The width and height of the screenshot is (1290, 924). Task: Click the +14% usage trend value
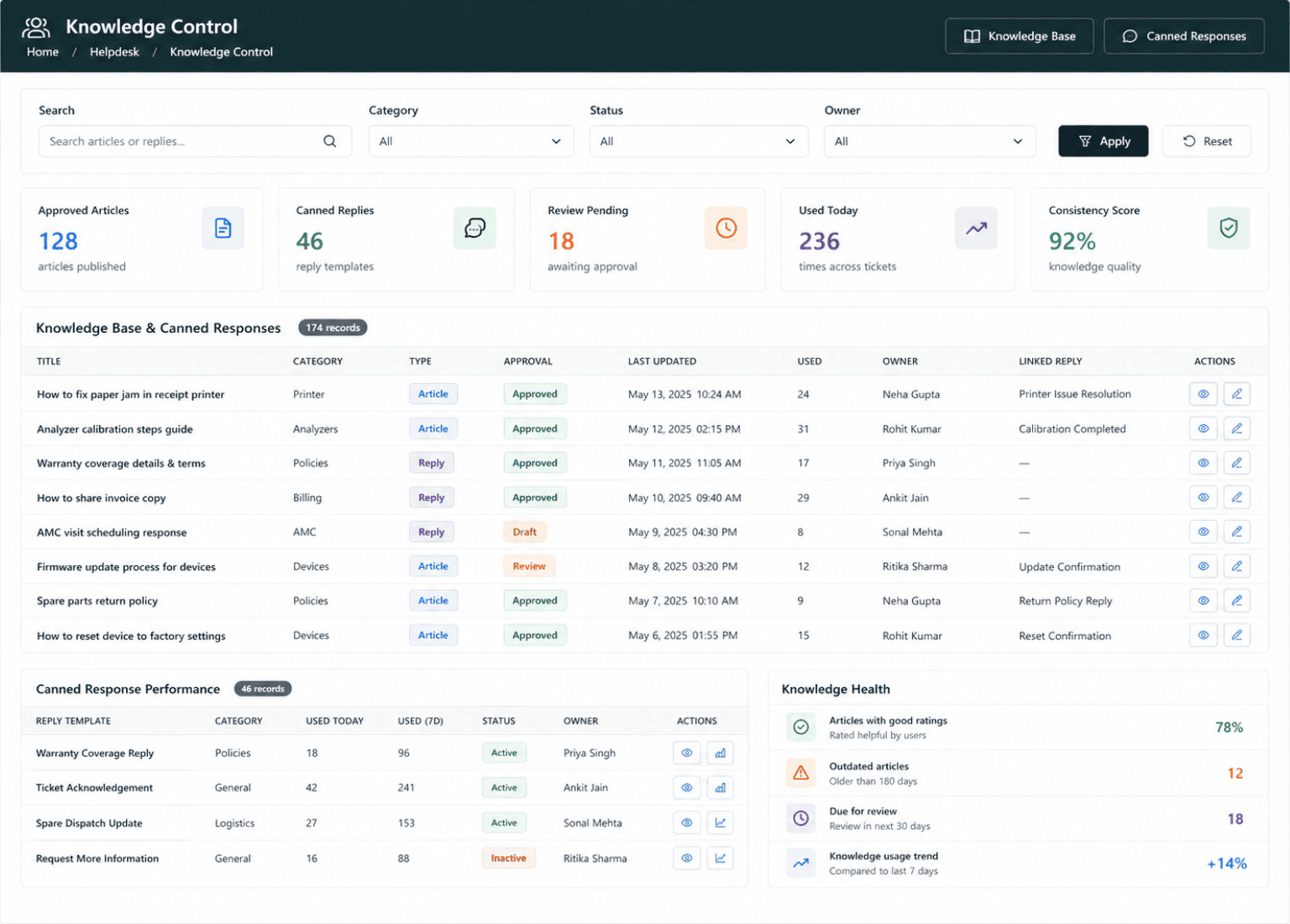pos(1227,864)
